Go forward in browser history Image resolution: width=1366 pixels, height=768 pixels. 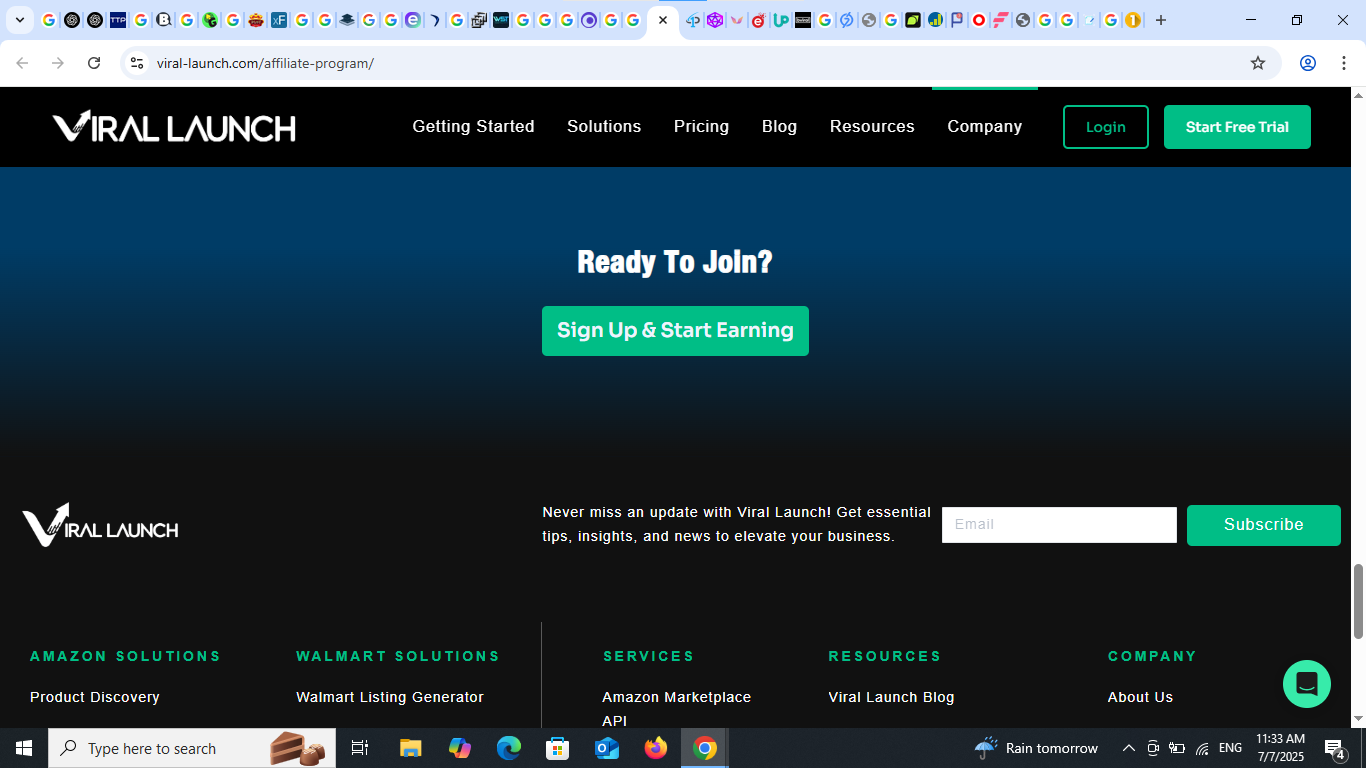(58, 63)
